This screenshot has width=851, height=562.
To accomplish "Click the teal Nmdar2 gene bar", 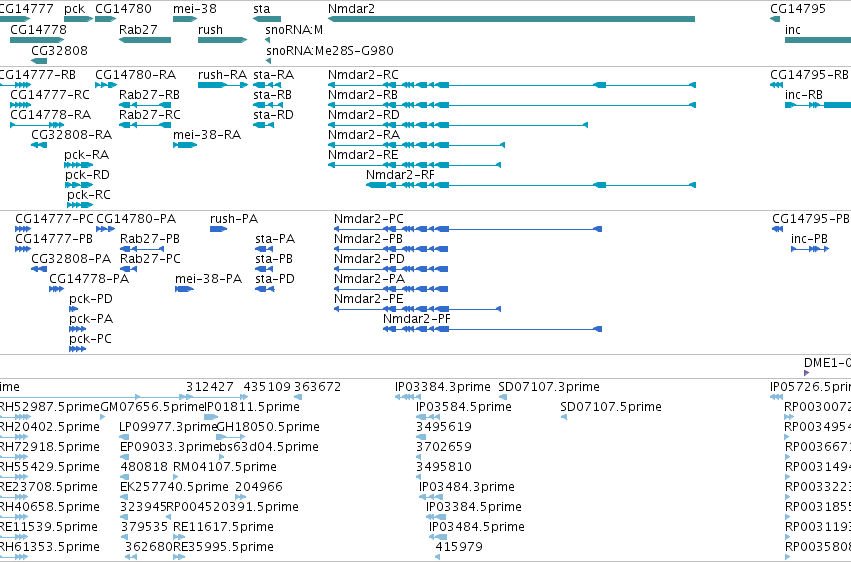I will pos(511,19).
